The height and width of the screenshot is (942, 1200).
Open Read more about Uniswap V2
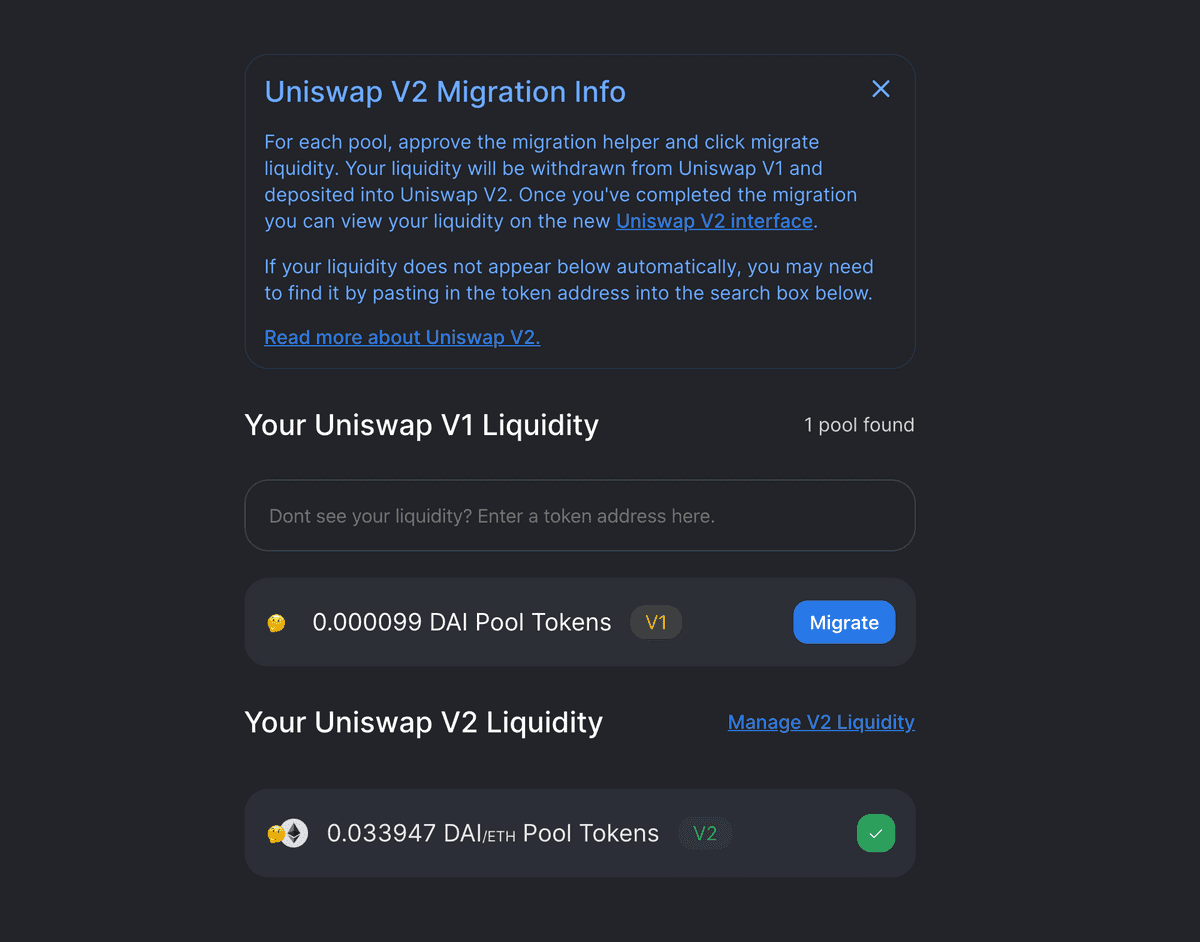click(x=402, y=337)
